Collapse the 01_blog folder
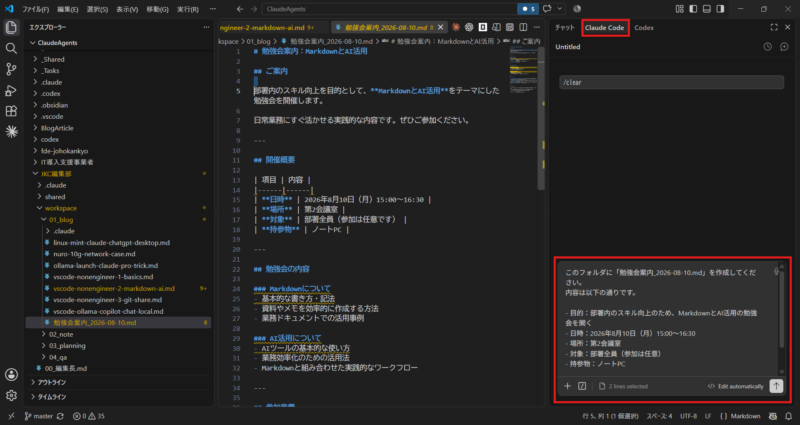Viewport: 800px width, 425px height. click(44, 219)
